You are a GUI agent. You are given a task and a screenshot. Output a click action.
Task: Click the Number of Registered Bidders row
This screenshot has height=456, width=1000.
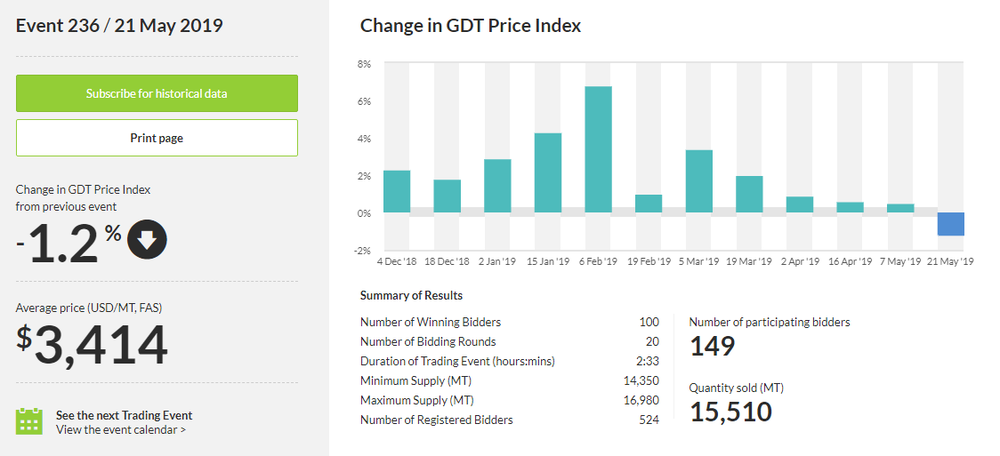[509, 420]
